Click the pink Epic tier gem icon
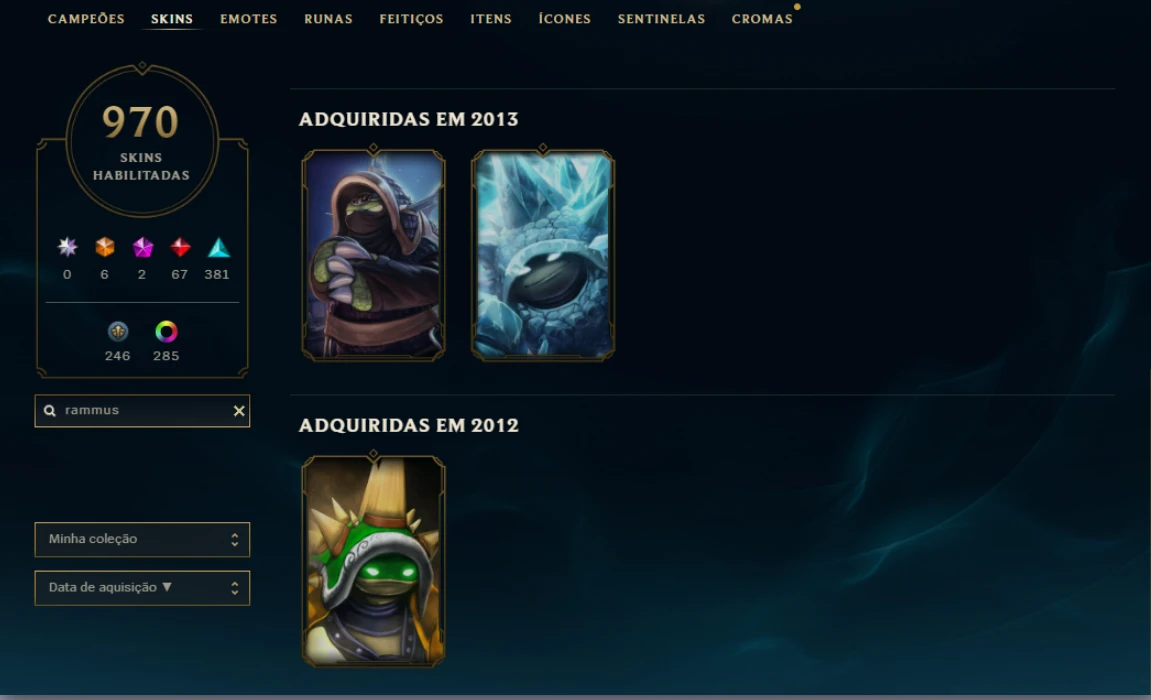This screenshot has height=700, width=1151. pos(142,247)
